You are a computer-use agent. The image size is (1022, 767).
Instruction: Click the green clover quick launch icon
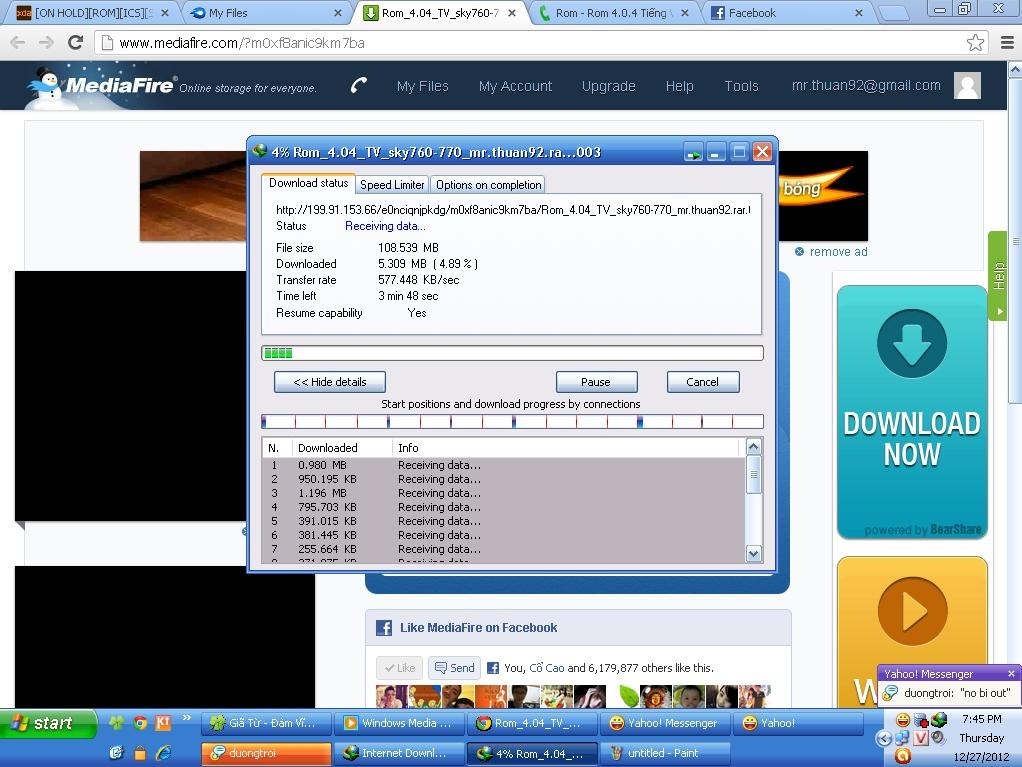coord(117,723)
